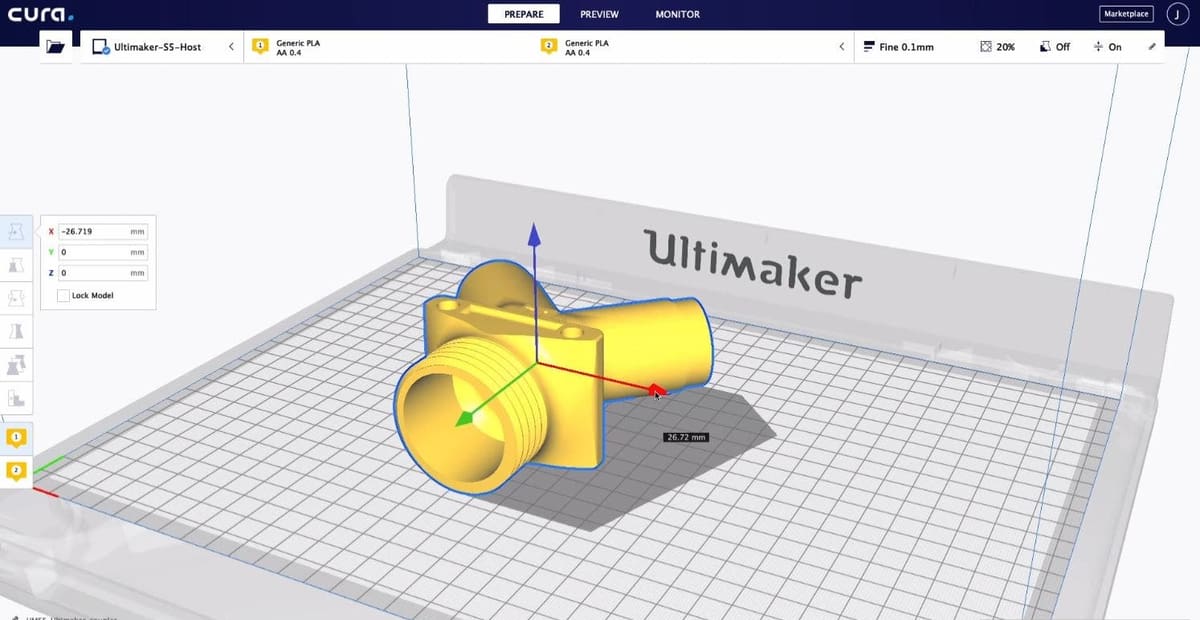Select the Move tool in the sidebar
The height and width of the screenshot is (620, 1200).
pos(16,231)
